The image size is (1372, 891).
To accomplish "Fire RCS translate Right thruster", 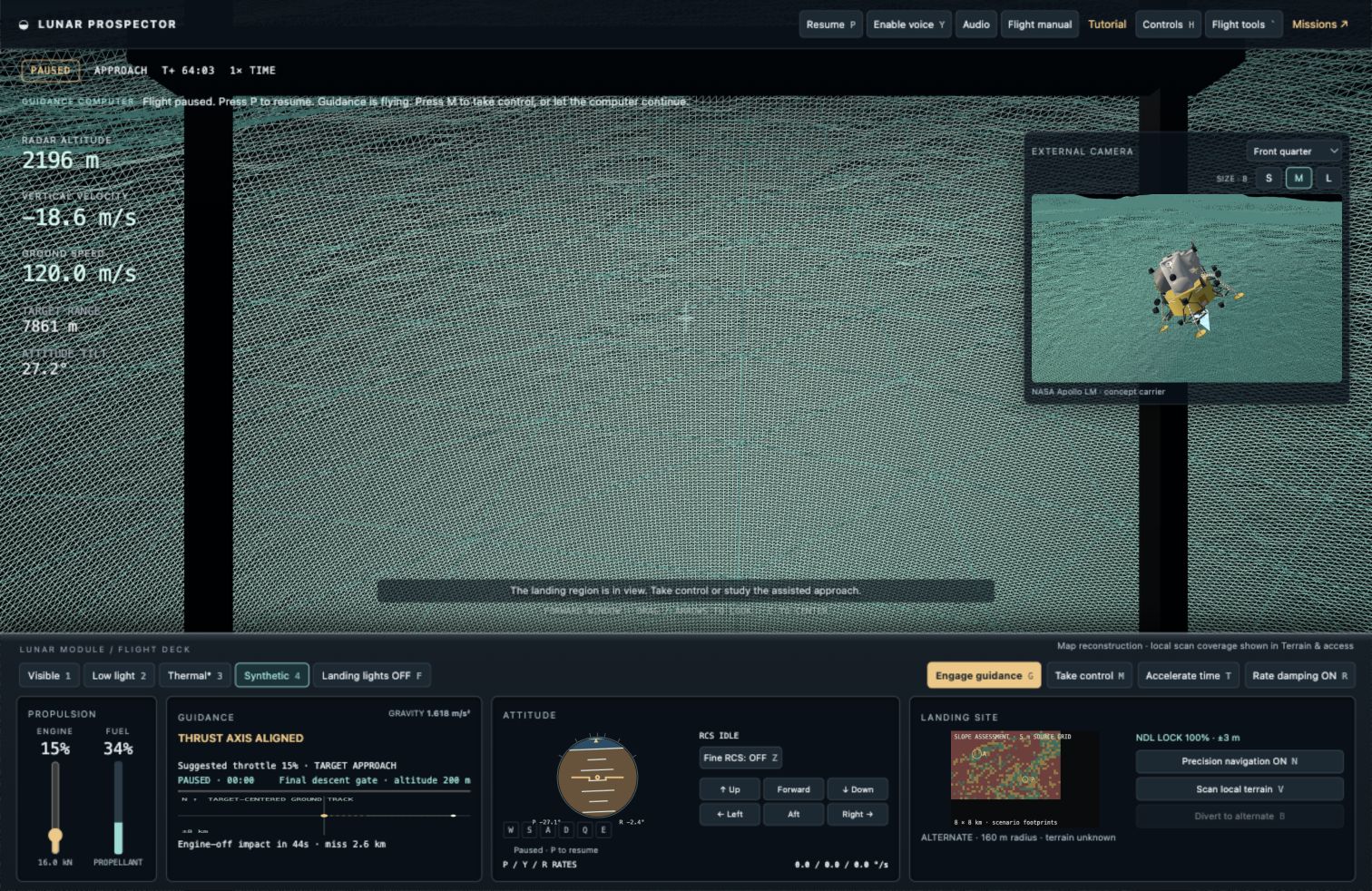I will click(857, 814).
